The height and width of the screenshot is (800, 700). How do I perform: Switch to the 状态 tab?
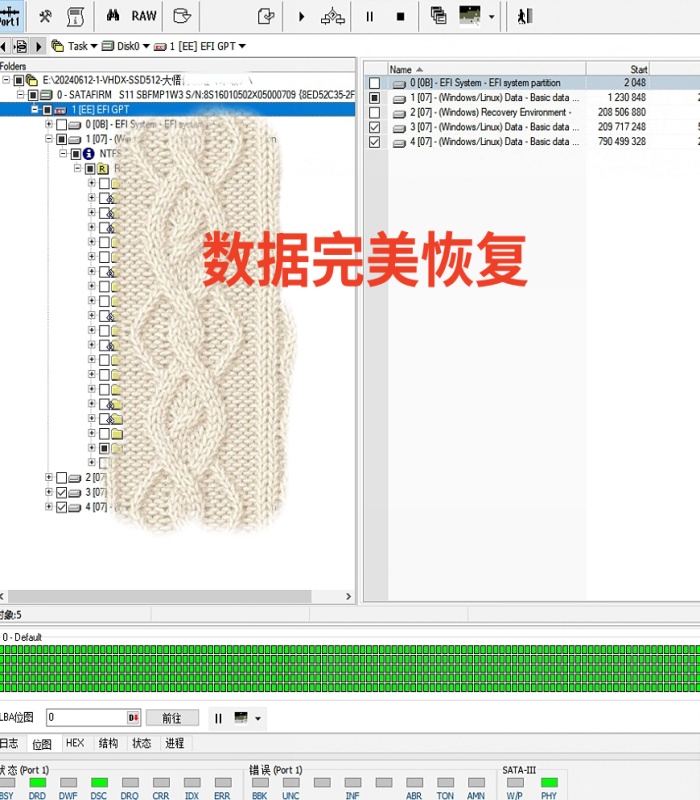(x=141, y=743)
